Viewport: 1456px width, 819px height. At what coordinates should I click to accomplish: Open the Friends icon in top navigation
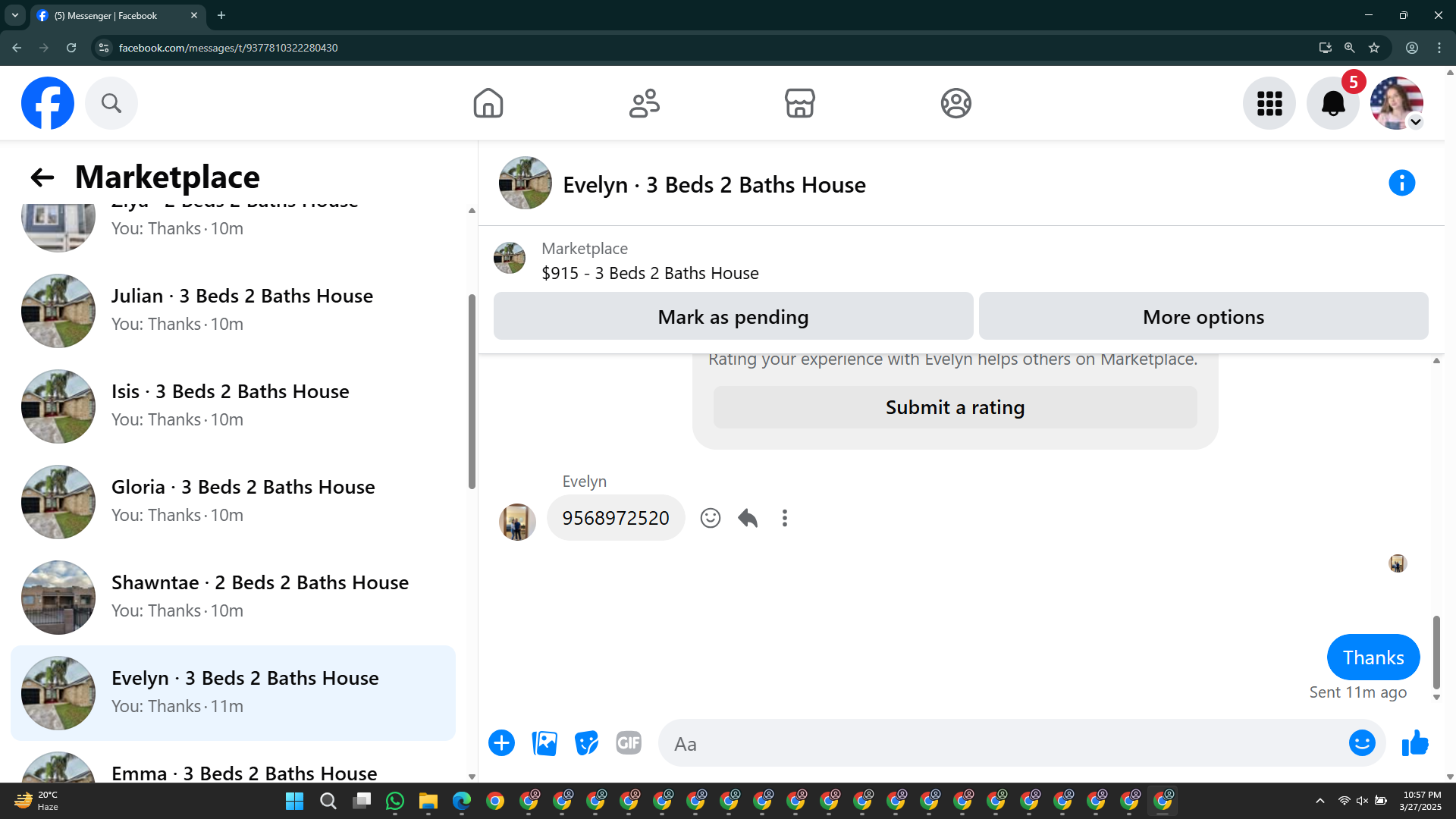point(645,103)
